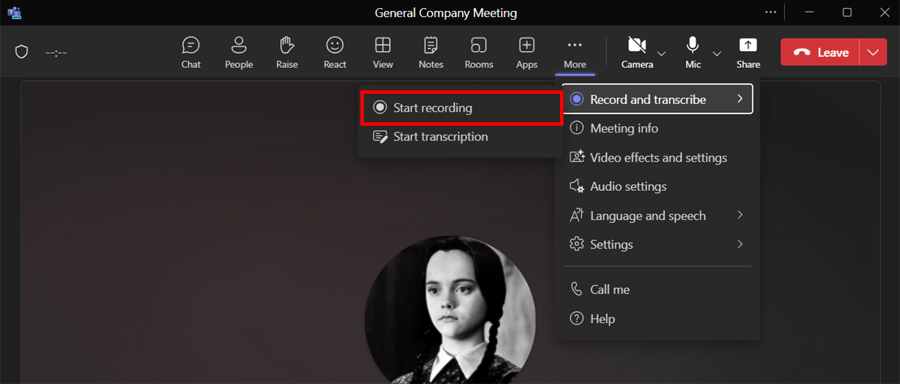The height and width of the screenshot is (384, 900).
Task: Leave the meeting
Action: 820,52
